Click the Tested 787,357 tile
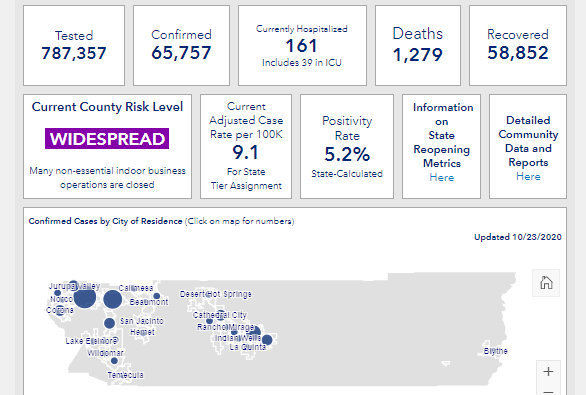 (74, 46)
